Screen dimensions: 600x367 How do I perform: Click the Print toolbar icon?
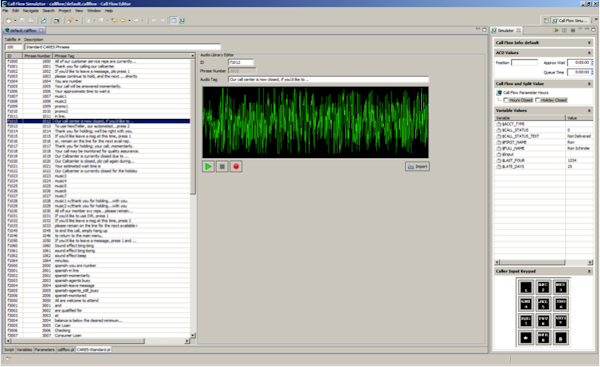click(x=31, y=20)
